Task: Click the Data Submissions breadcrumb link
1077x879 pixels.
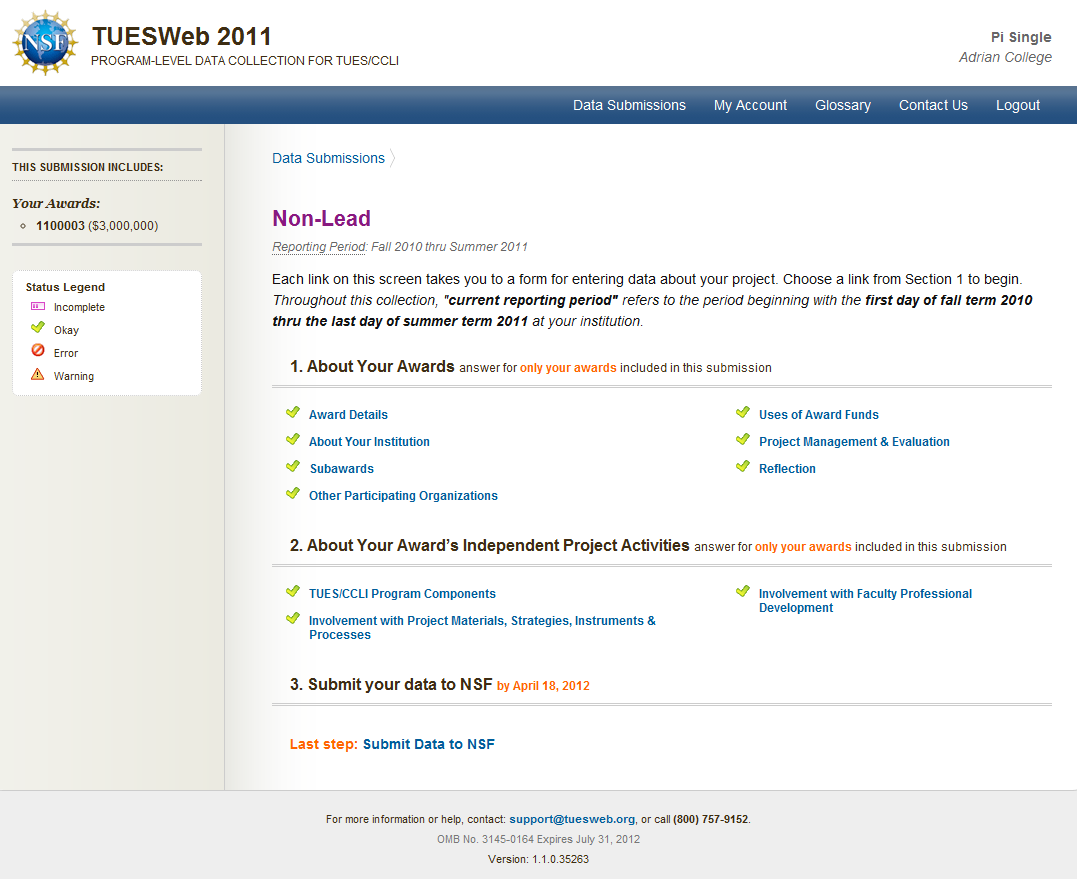Action: pyautogui.click(x=328, y=158)
